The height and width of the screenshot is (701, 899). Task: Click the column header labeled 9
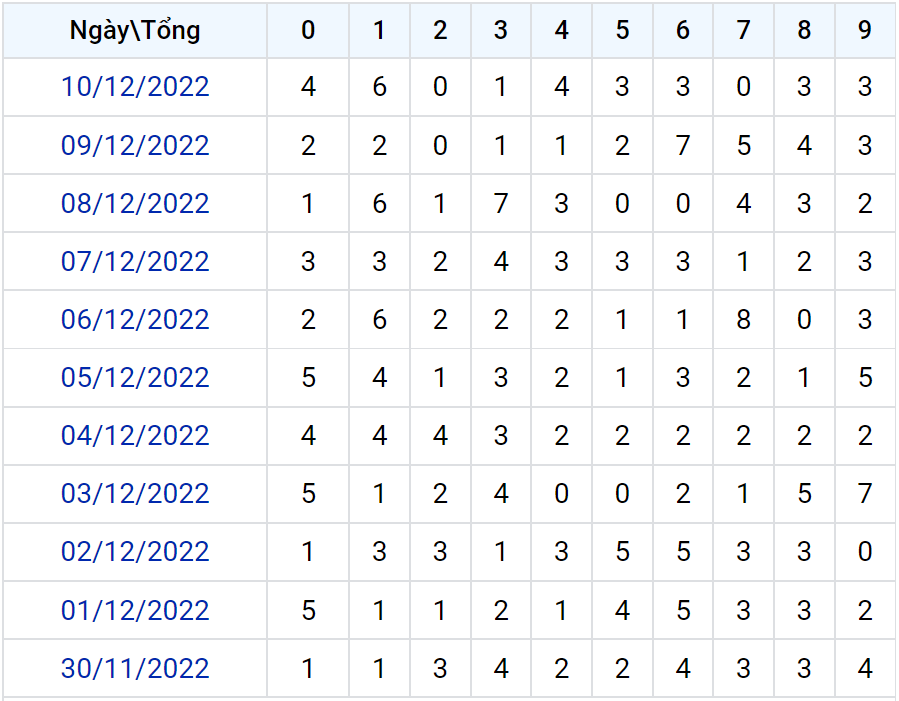click(x=865, y=31)
